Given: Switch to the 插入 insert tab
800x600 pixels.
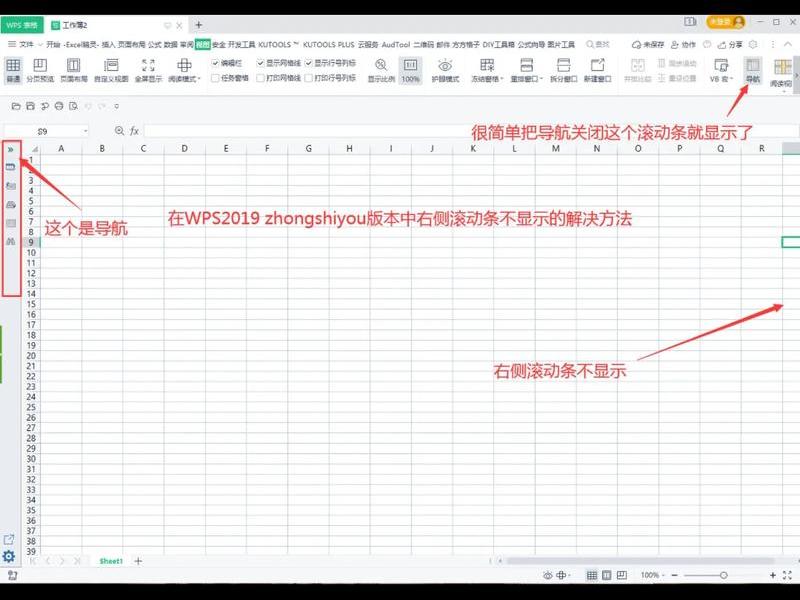Looking at the screenshot, I should (x=108, y=44).
